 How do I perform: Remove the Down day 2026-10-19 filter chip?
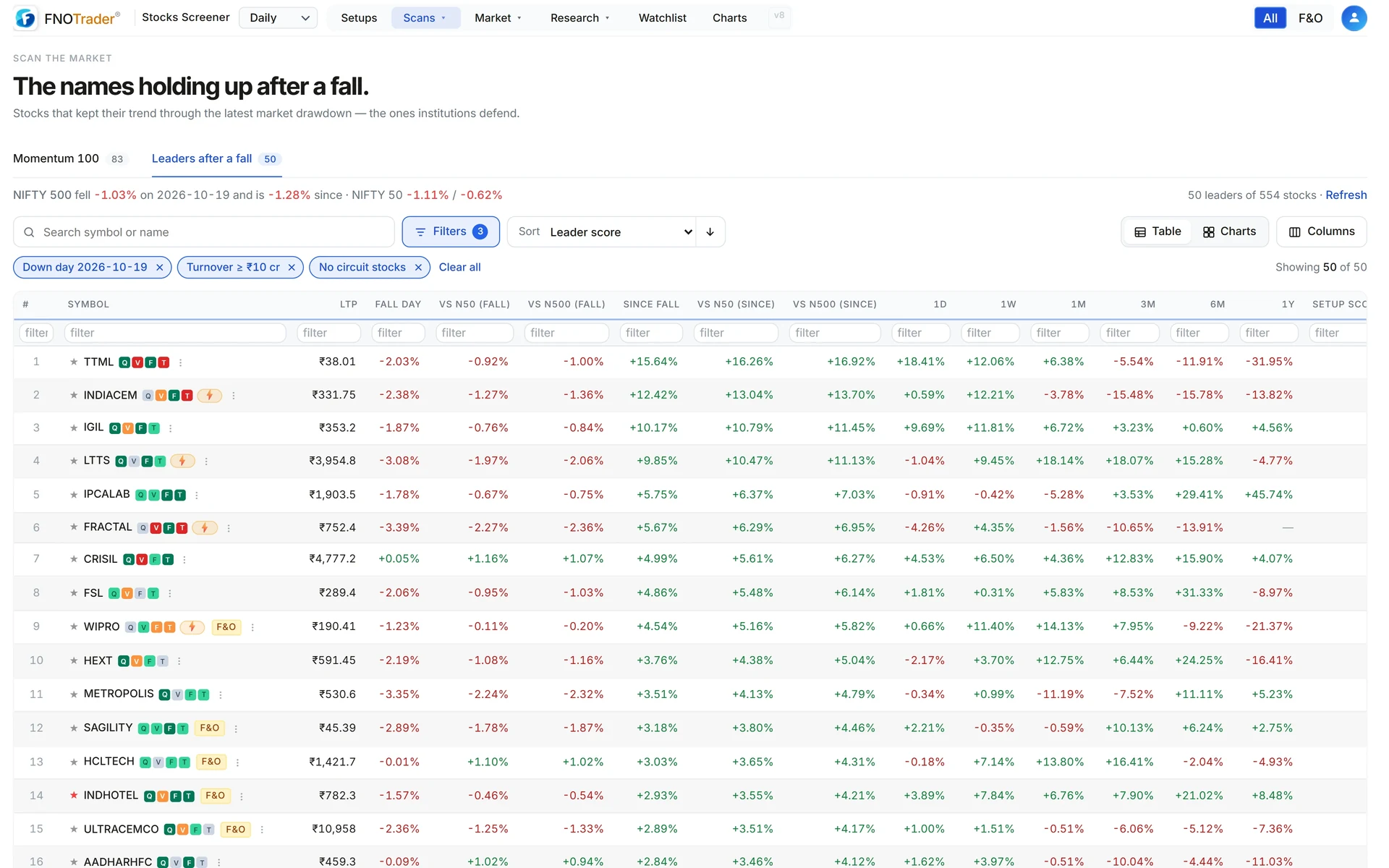(x=160, y=268)
